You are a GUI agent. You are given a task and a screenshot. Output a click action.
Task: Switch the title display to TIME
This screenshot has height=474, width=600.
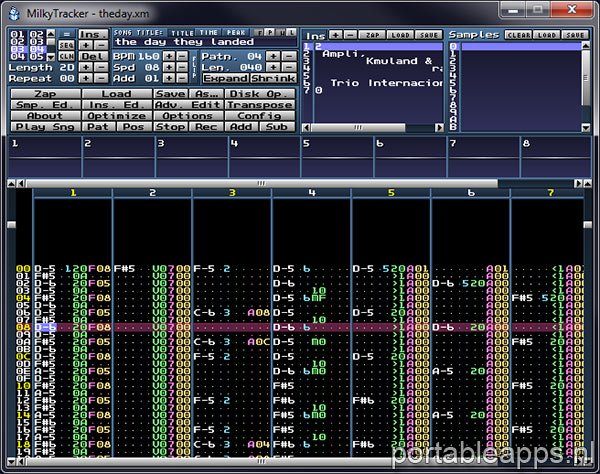[208, 32]
